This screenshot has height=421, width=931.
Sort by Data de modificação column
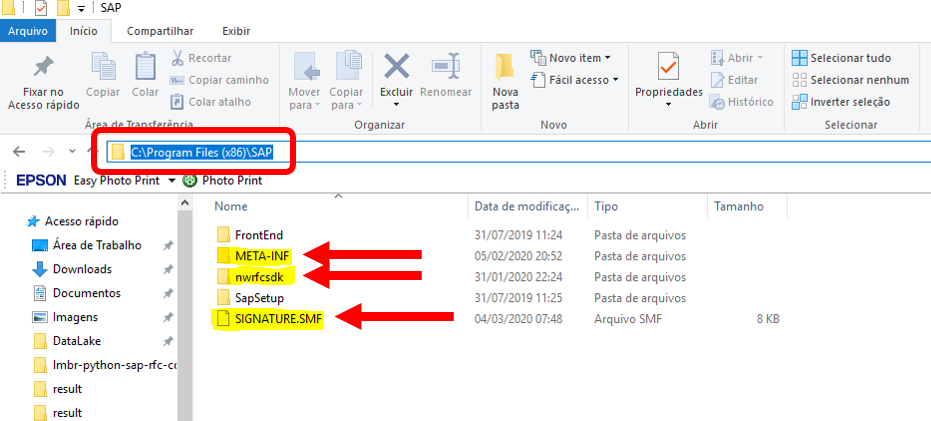tap(527, 207)
